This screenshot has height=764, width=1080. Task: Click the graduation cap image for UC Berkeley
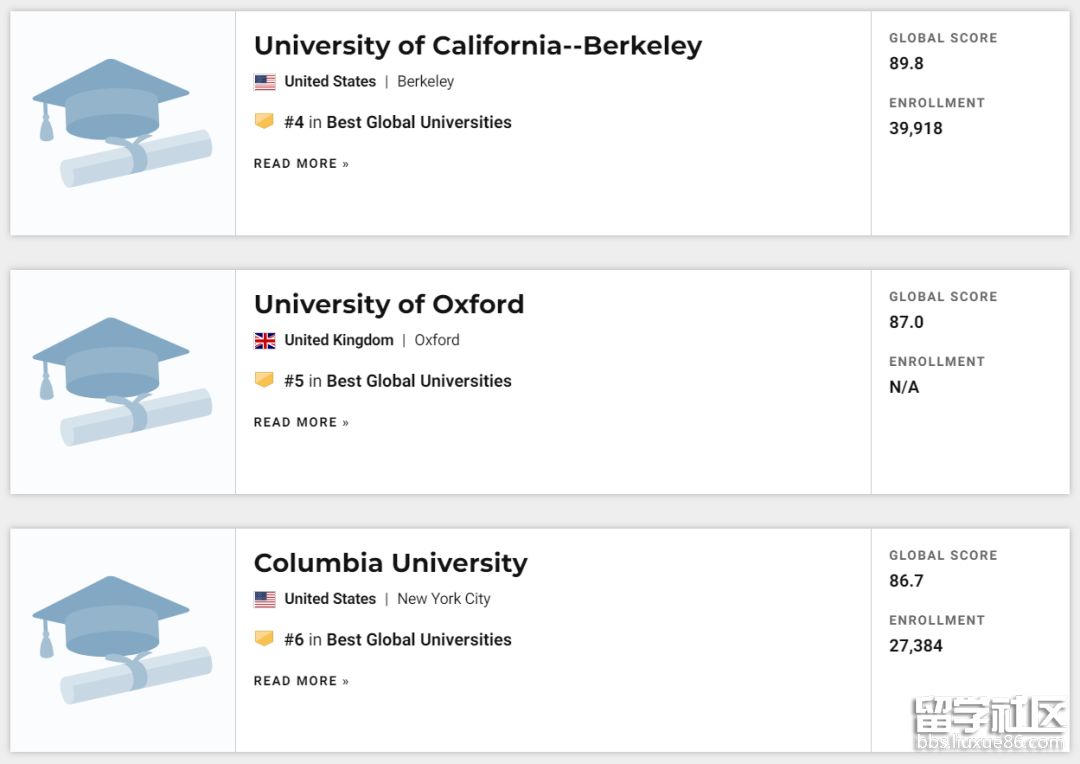[x=122, y=122]
